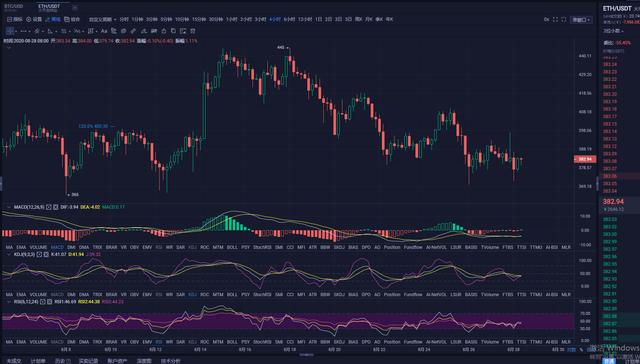Viewport: 640px width, 364px height.
Task: Choose Position in the row with RSI highlighted
Action: click(392, 341)
